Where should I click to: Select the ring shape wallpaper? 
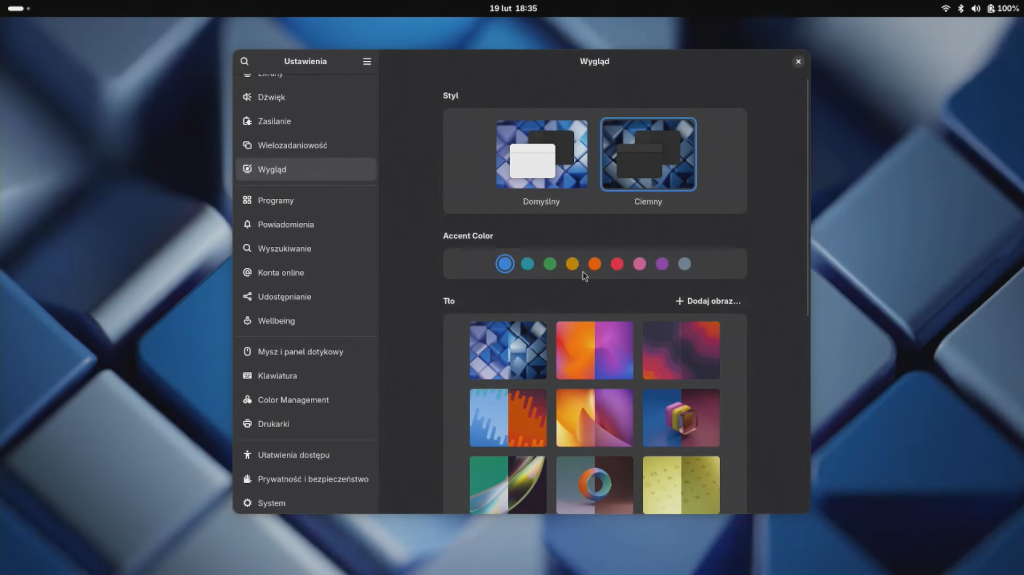pos(594,485)
